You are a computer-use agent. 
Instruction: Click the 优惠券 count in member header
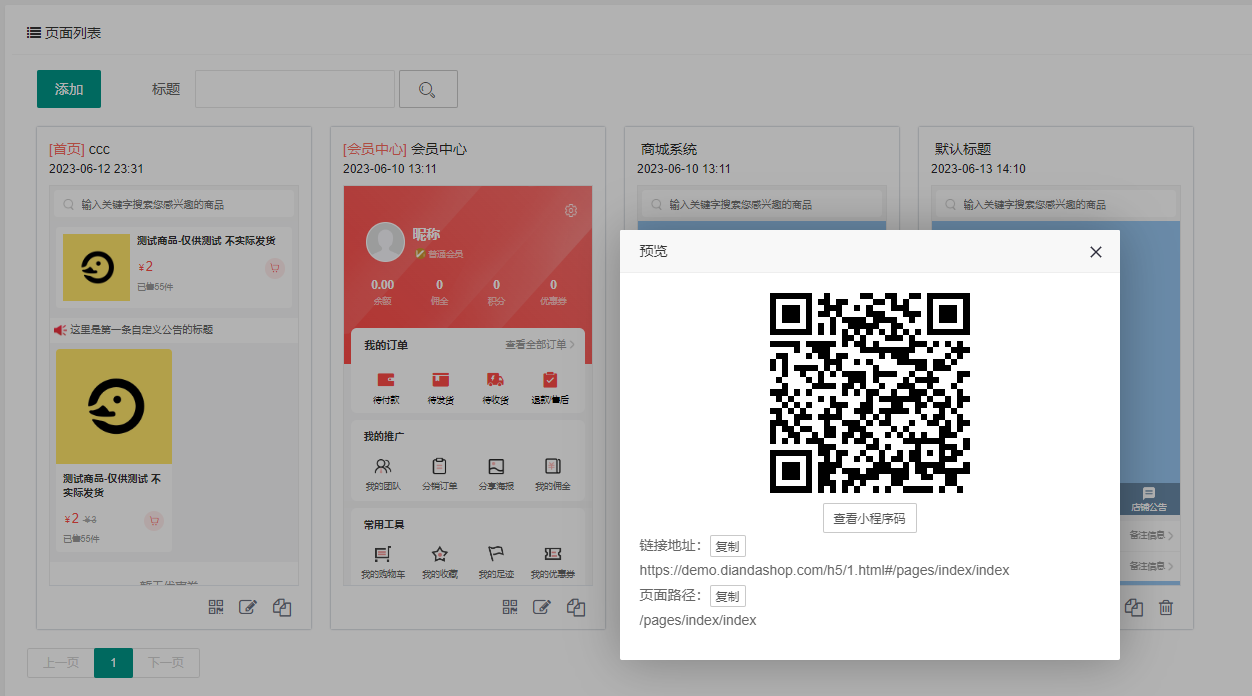(x=554, y=285)
